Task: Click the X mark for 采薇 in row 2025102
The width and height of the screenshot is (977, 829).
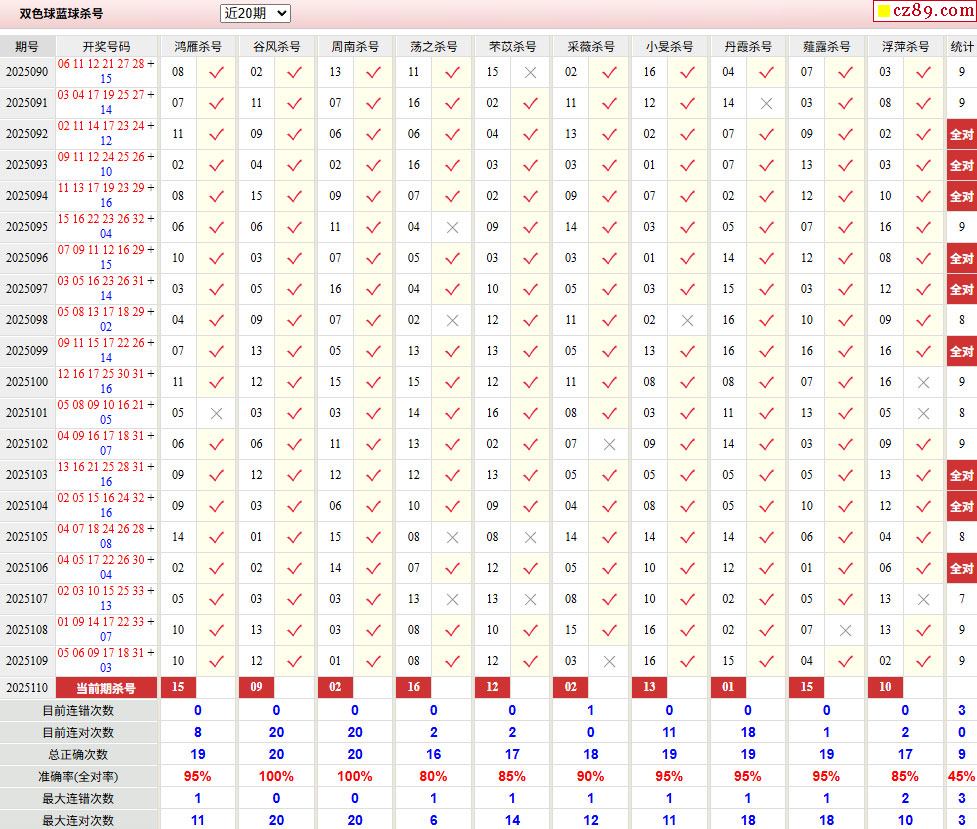Action: (x=609, y=444)
